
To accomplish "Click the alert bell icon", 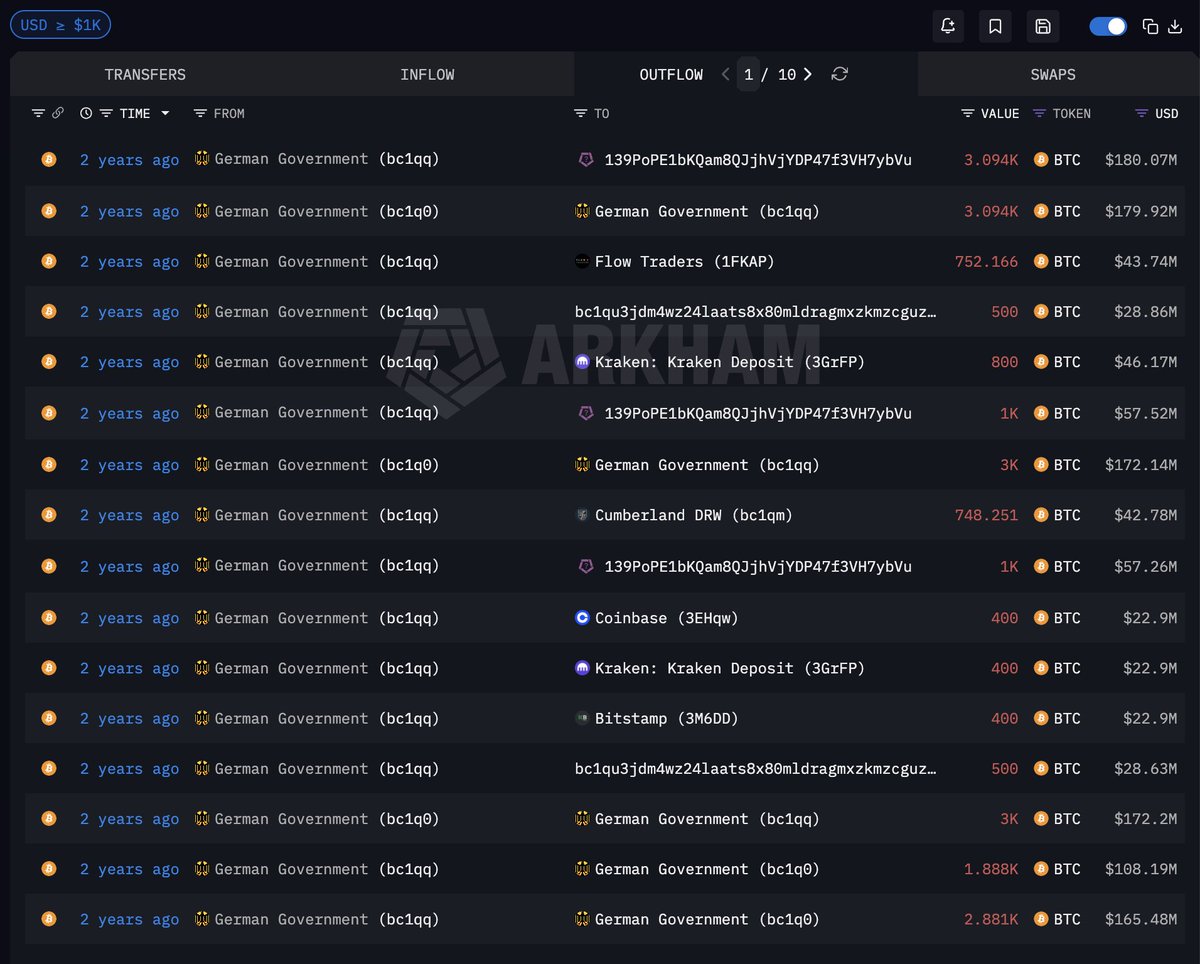I will click(x=948, y=26).
